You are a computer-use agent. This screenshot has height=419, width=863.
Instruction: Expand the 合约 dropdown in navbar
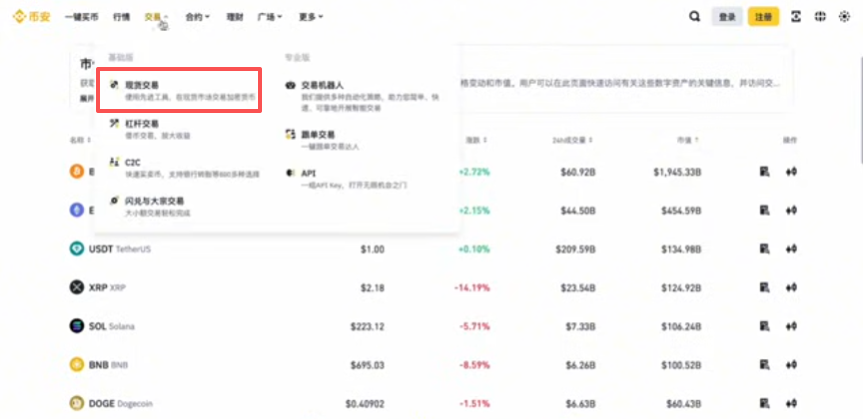[x=198, y=17]
